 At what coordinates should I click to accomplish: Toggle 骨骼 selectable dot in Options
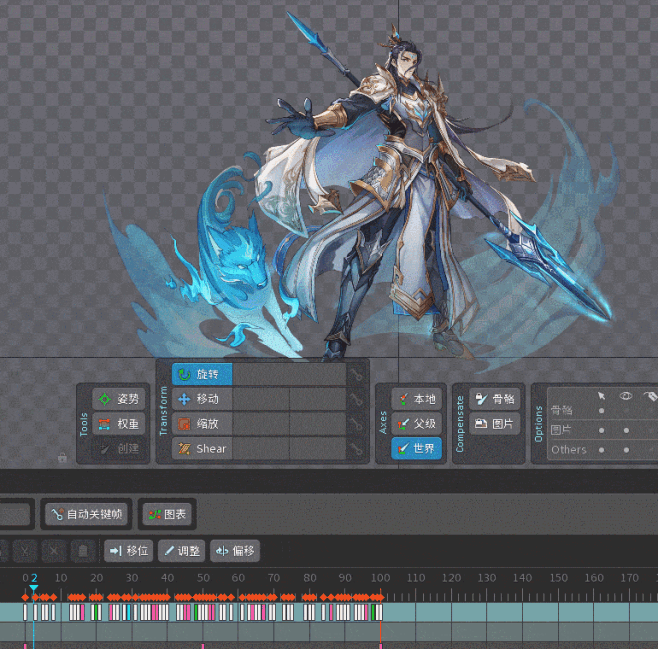(601, 411)
